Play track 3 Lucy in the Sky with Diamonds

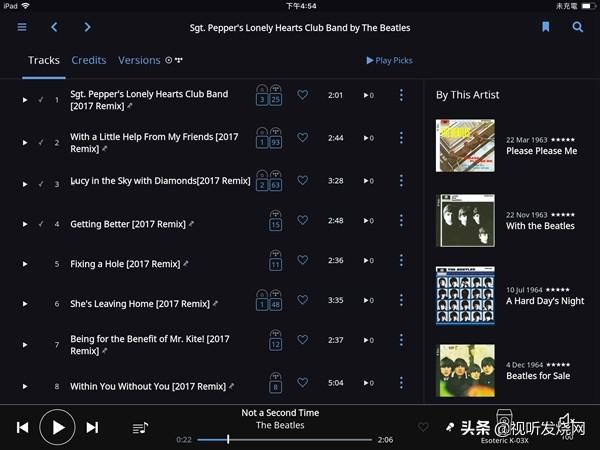25,184
